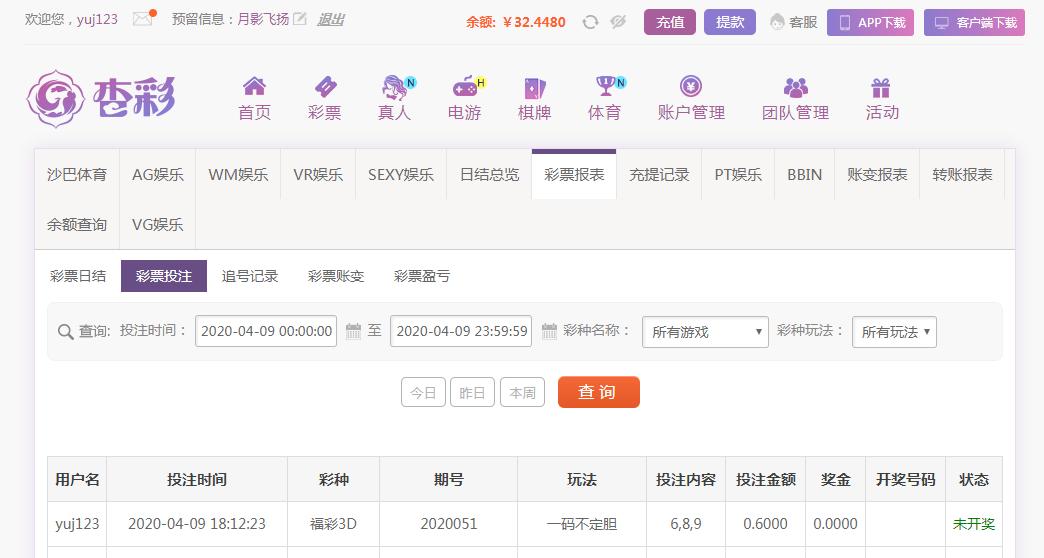
Task: Switch to WM娱乐 tab
Action: (x=238, y=174)
